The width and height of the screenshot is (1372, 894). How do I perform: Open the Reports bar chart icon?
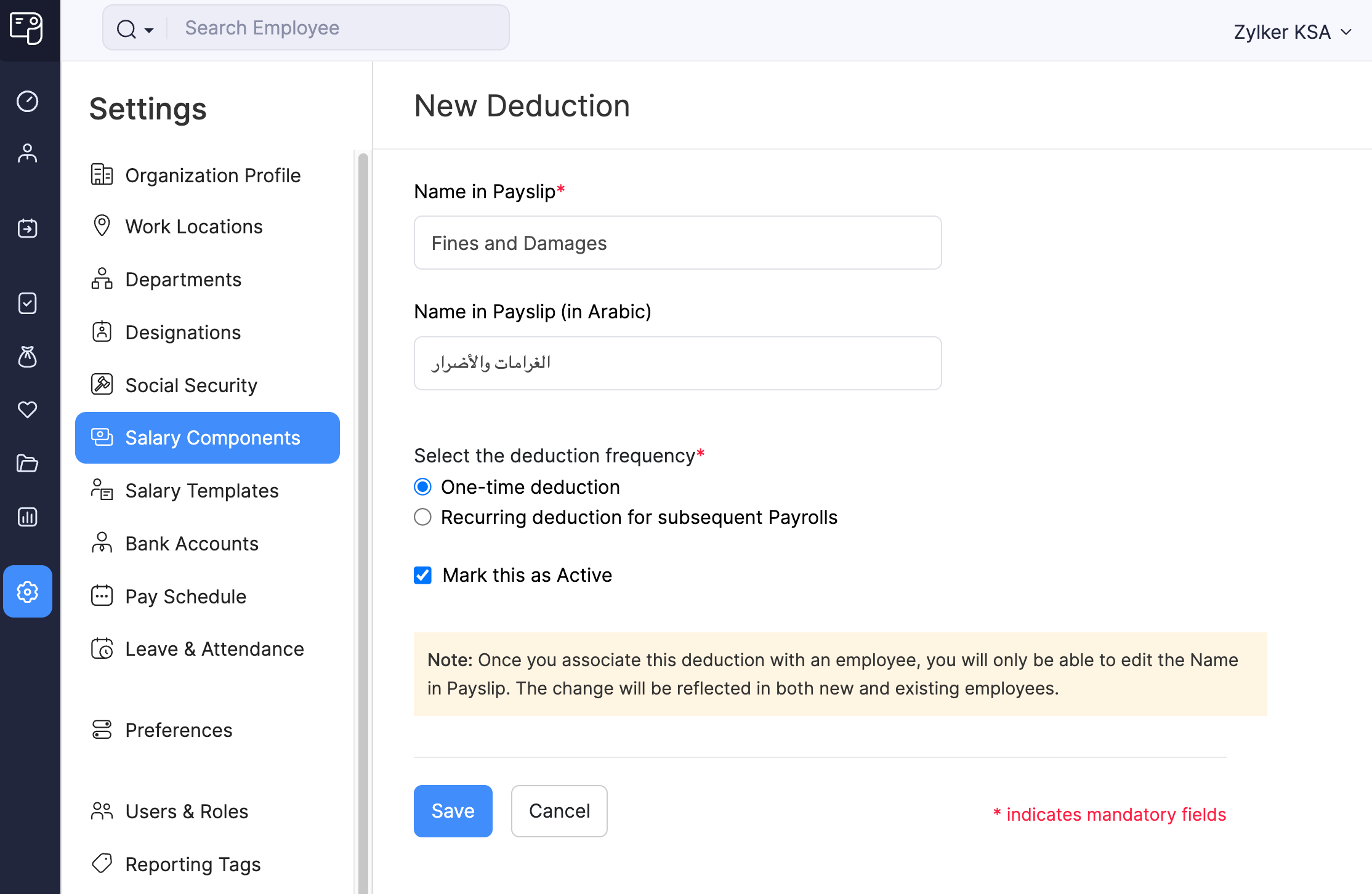click(x=28, y=517)
